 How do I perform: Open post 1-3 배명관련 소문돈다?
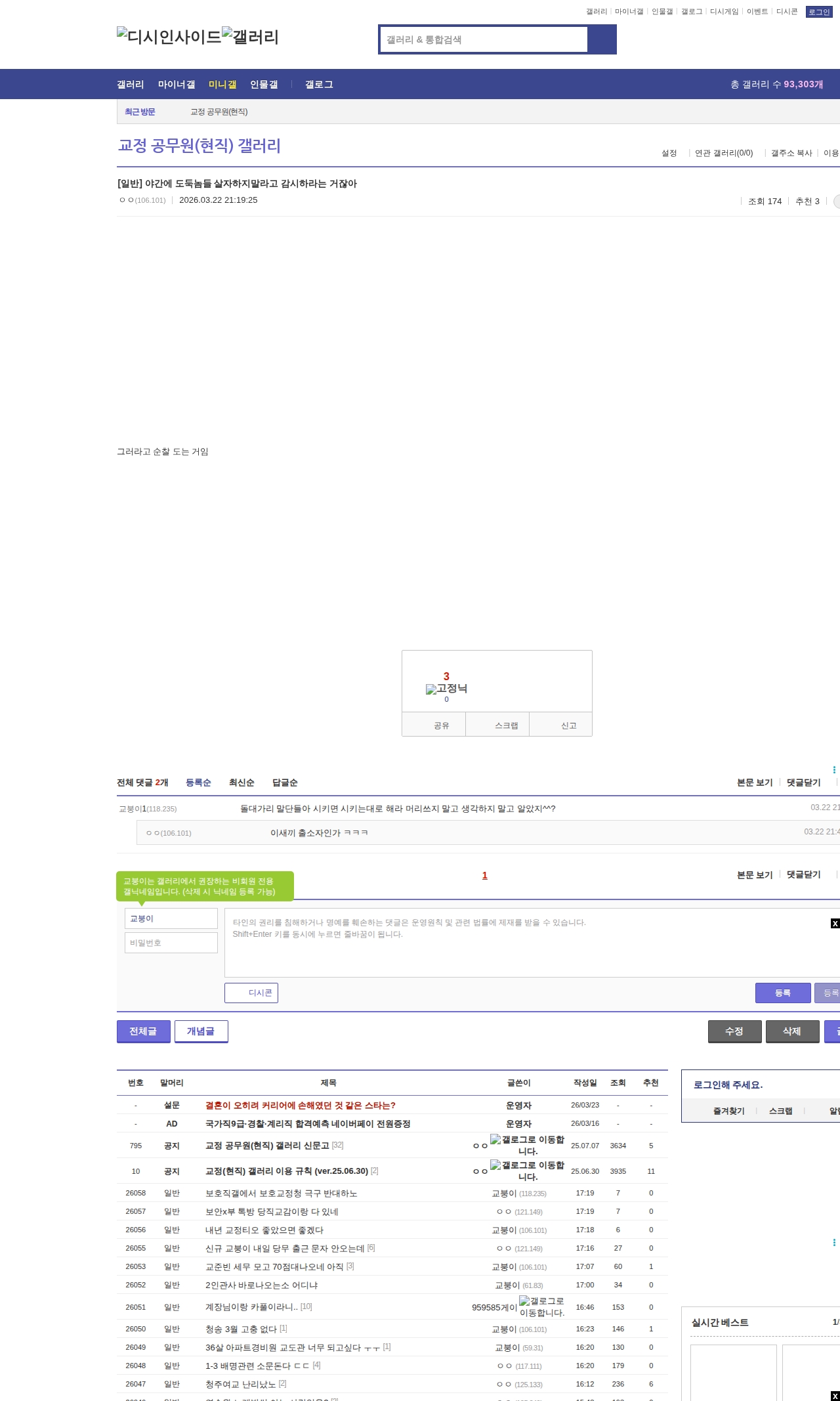pyautogui.click(x=257, y=1366)
